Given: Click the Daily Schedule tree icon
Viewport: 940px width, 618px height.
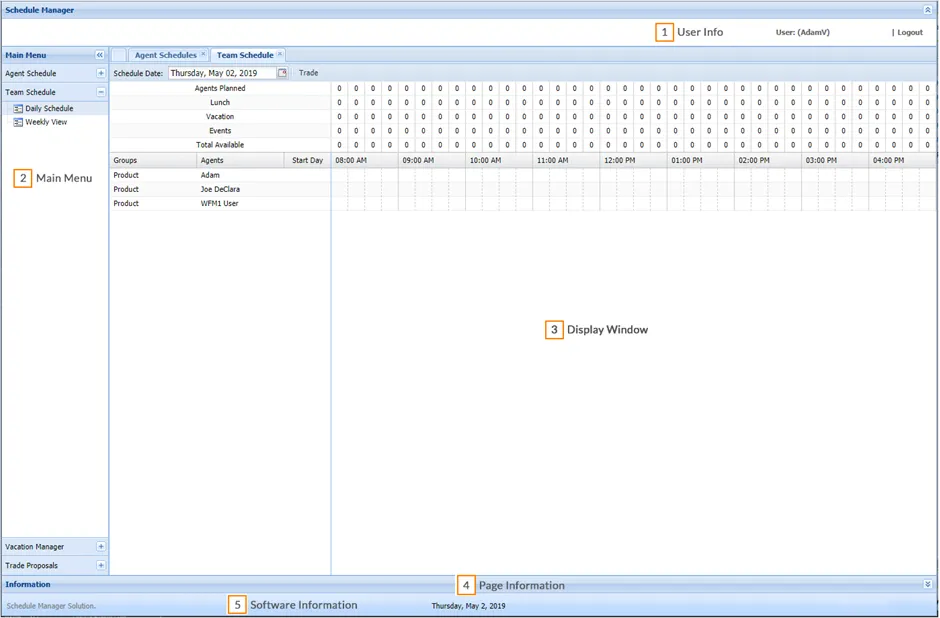Looking at the screenshot, I should (x=18, y=108).
